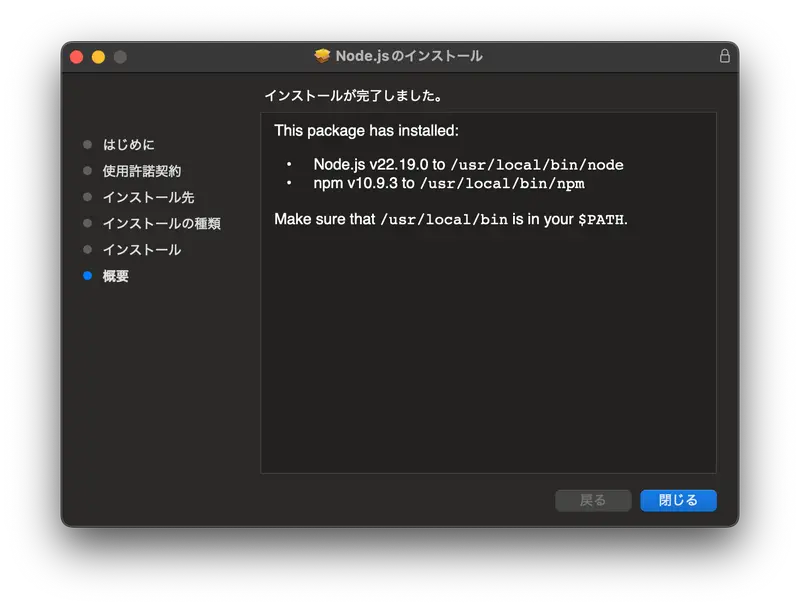Click the Node.js installer package icon
Screen dimensions: 800x608
pyautogui.click(x=322, y=56)
